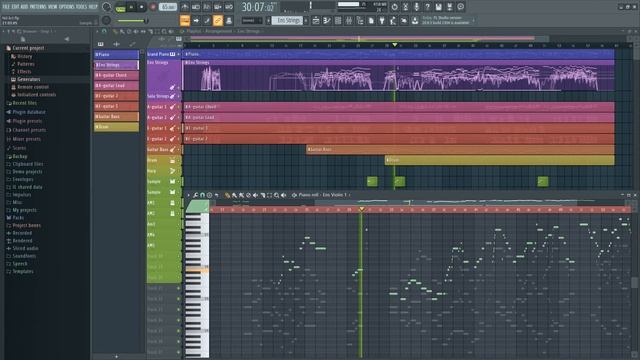
Task: Select the playlist zoom tool
Action: [x=164, y=31]
